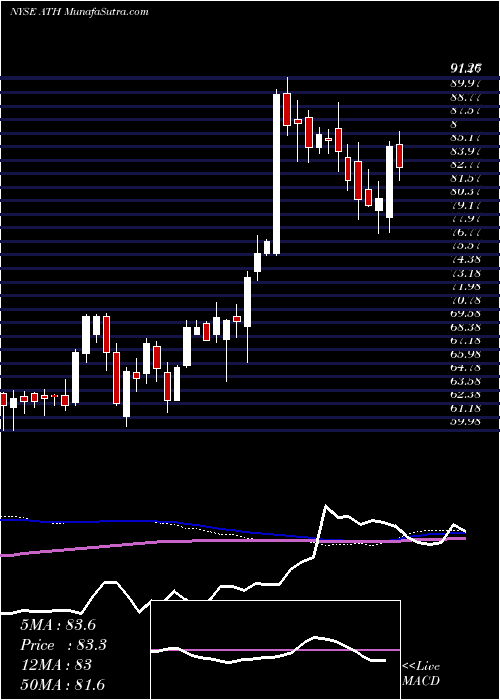Click the 69.58 price axis label
This screenshot has height=700, width=500.
click(x=466, y=313)
